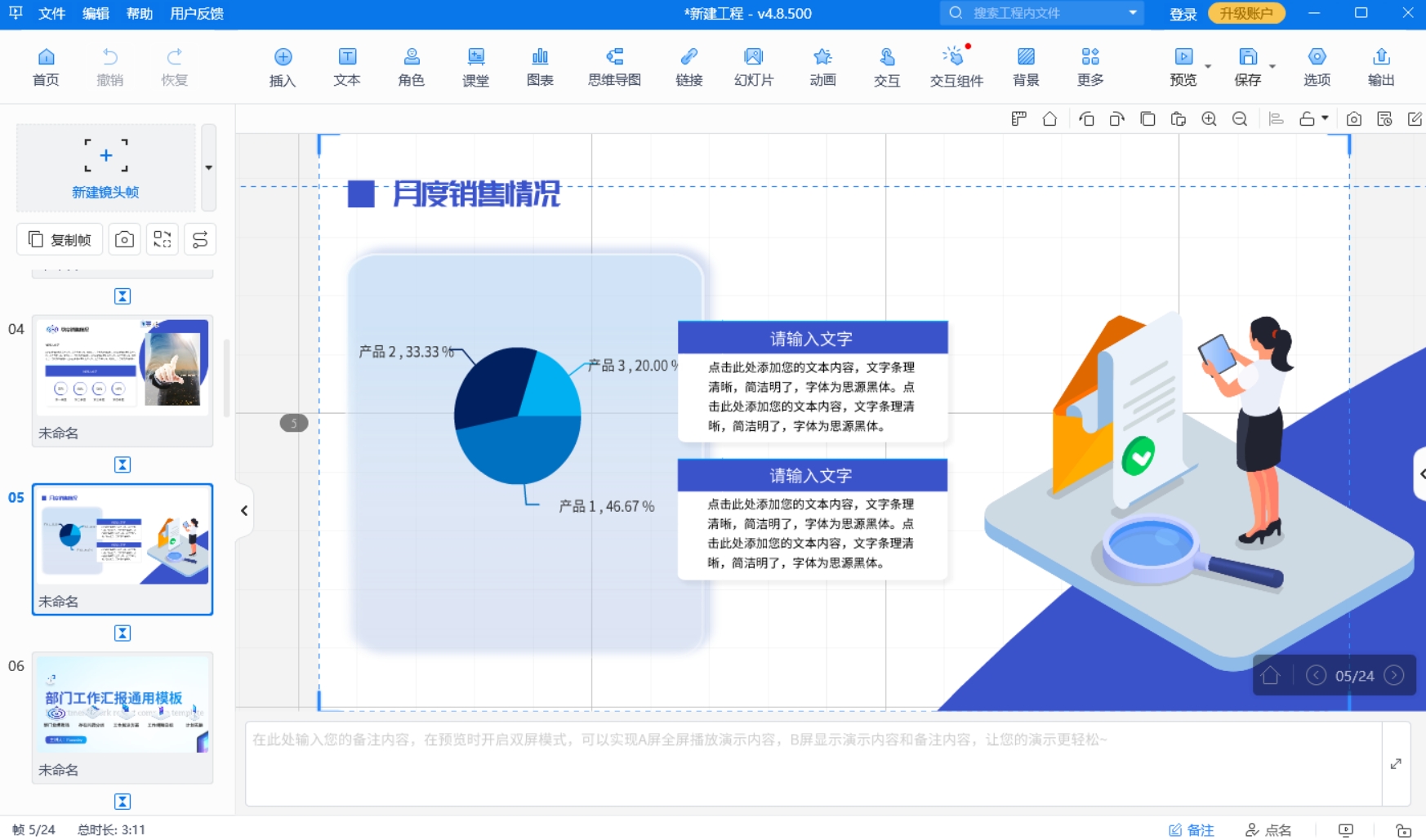1426x840 pixels.
Task: Open the 文件 menu
Action: point(51,14)
